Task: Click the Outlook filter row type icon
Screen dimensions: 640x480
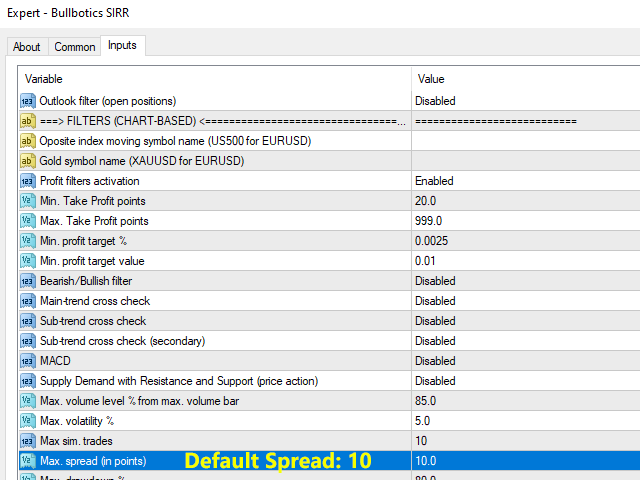Action: pos(28,101)
